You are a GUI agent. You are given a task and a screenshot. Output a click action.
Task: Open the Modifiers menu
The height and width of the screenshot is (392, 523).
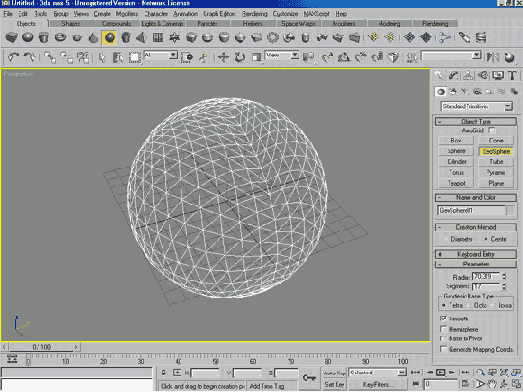pyautogui.click(x=127, y=14)
